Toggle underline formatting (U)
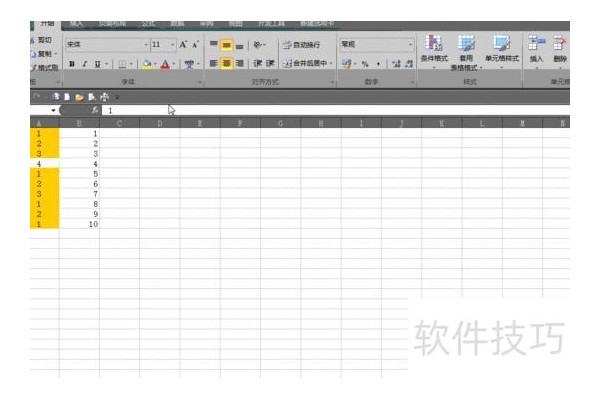This screenshot has height=400, width=600. (98, 64)
